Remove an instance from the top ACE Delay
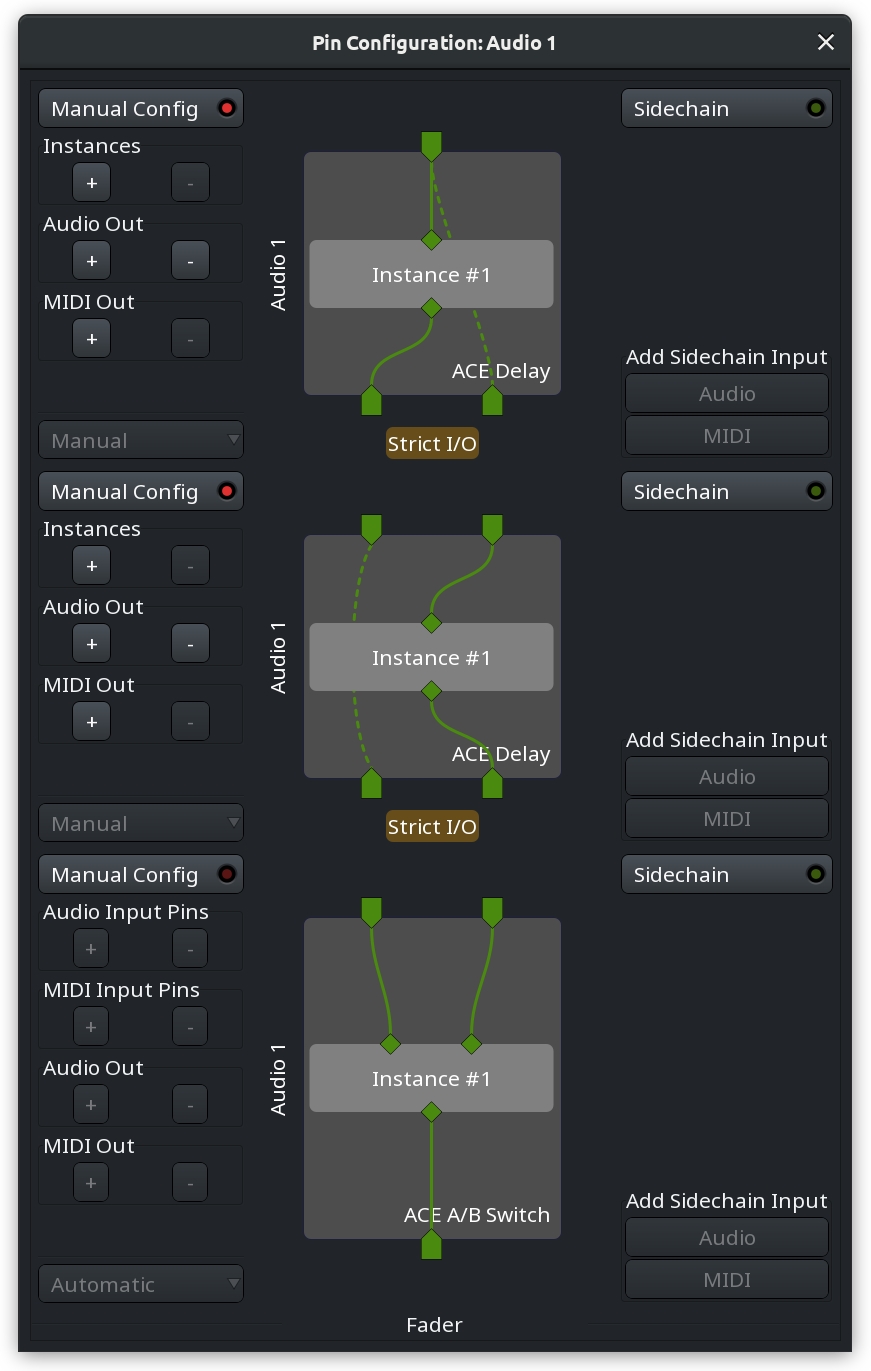 [190, 183]
